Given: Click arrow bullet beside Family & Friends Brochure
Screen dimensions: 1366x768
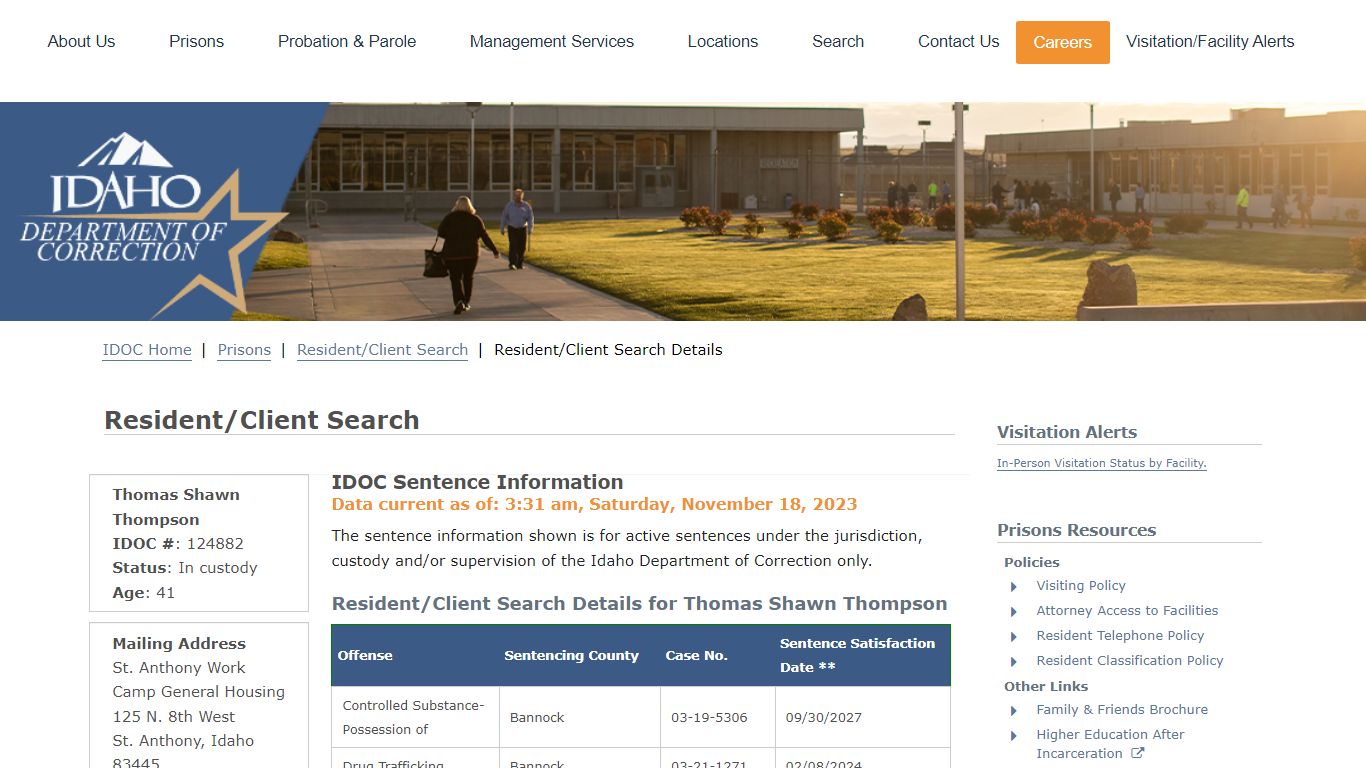Looking at the screenshot, I should pyautogui.click(x=1014, y=711).
